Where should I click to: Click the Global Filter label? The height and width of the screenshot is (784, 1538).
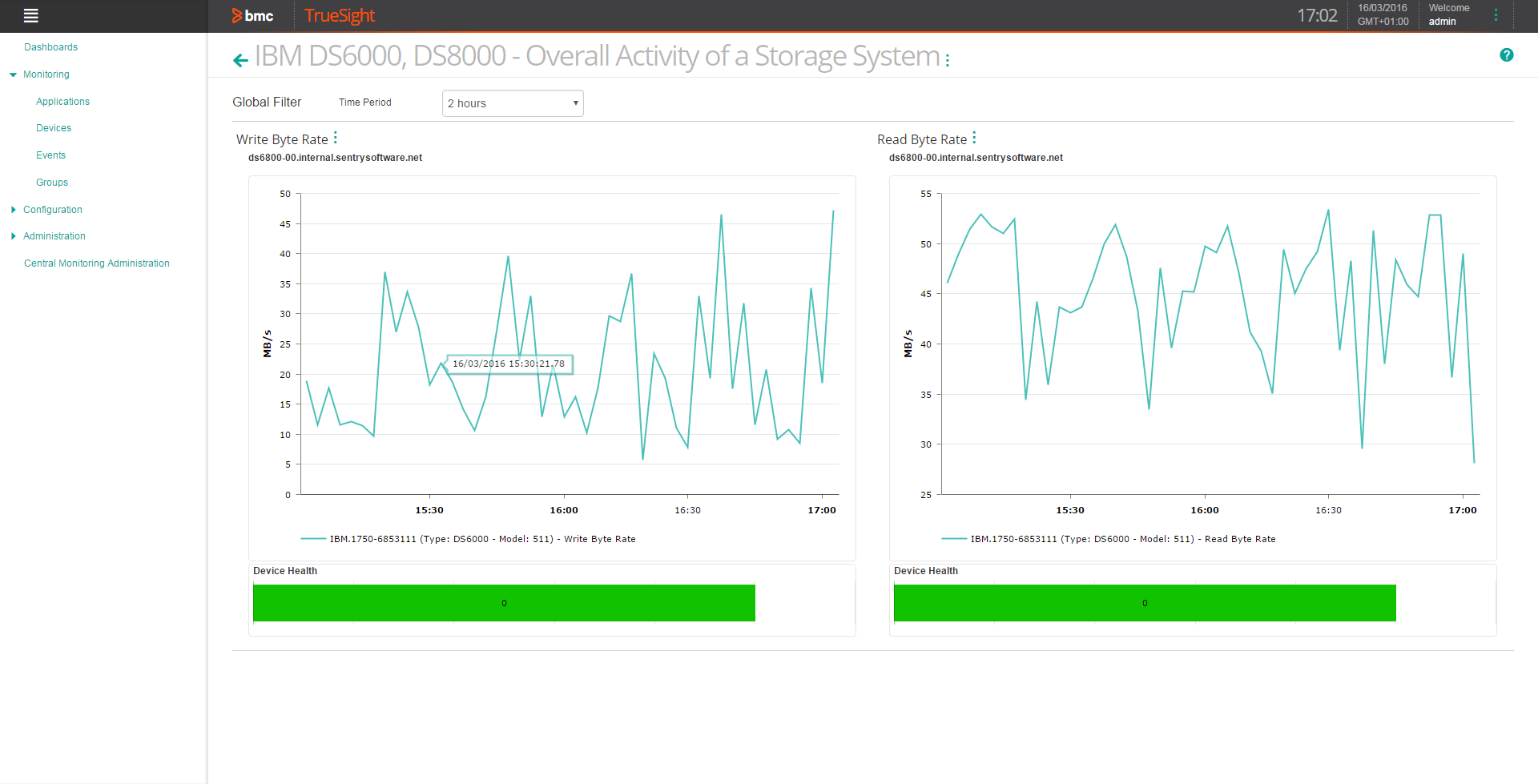coord(267,103)
